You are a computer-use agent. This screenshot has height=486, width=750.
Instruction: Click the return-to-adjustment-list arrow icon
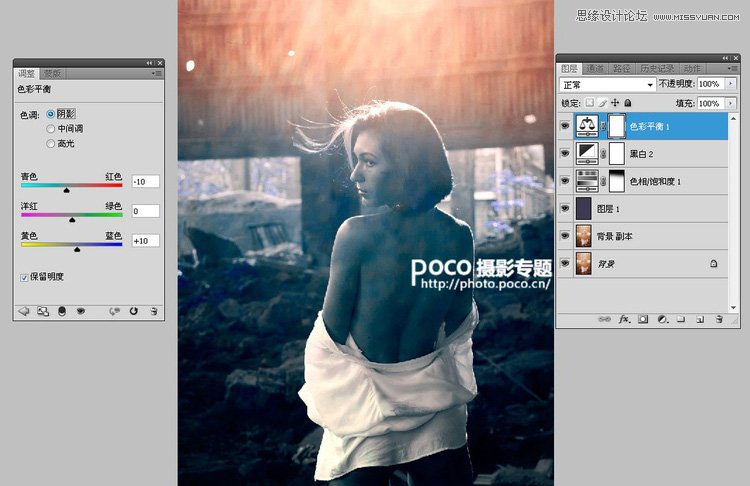[23, 311]
